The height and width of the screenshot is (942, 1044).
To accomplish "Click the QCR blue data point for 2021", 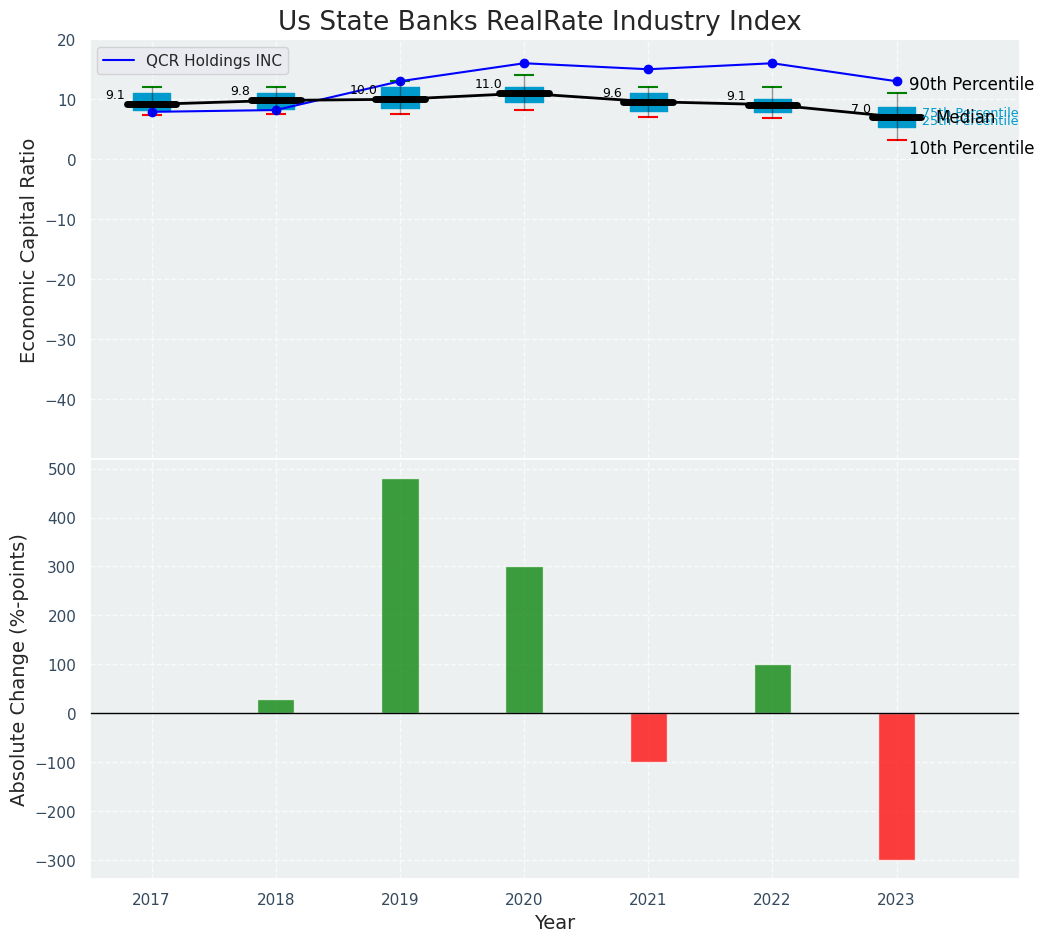I will pyautogui.click(x=648, y=69).
